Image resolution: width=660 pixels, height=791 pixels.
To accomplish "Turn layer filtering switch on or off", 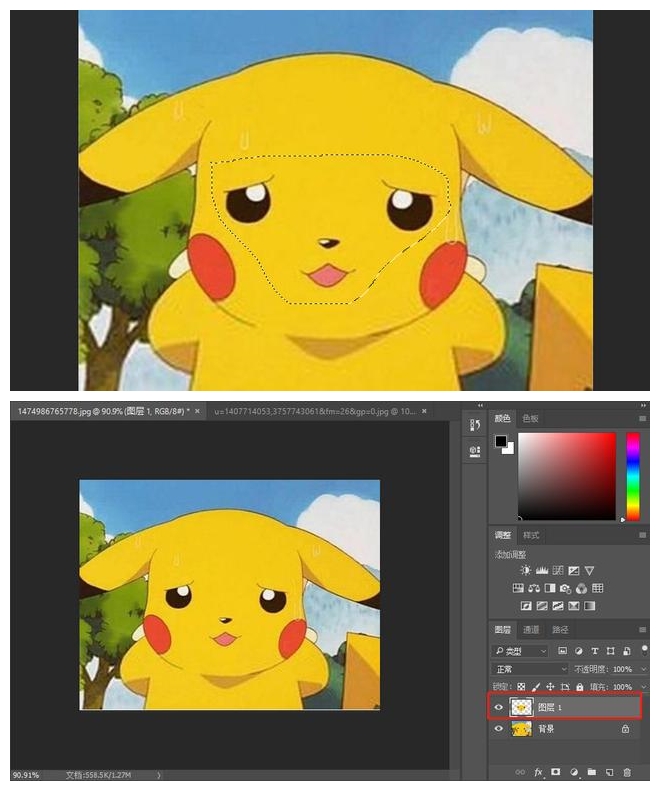I will point(645,650).
